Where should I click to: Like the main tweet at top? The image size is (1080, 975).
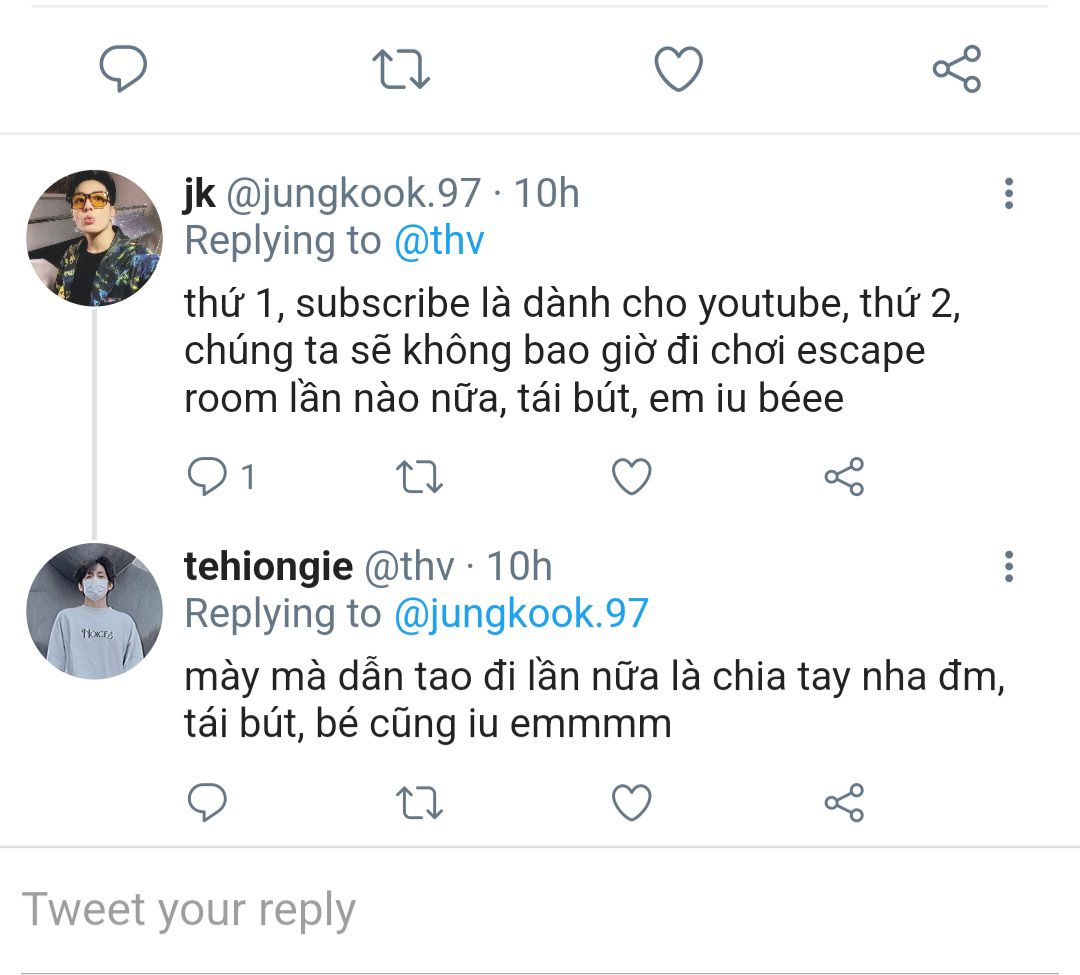678,70
